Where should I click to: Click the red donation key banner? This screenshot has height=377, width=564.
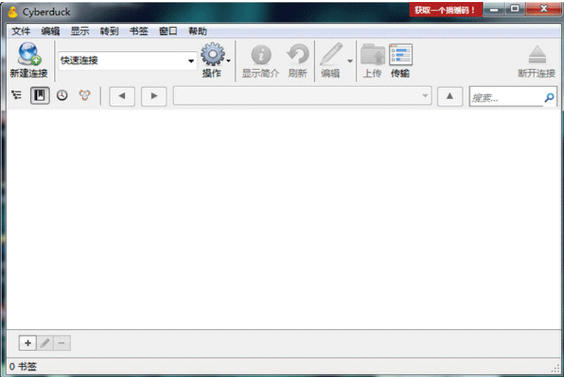(445, 10)
